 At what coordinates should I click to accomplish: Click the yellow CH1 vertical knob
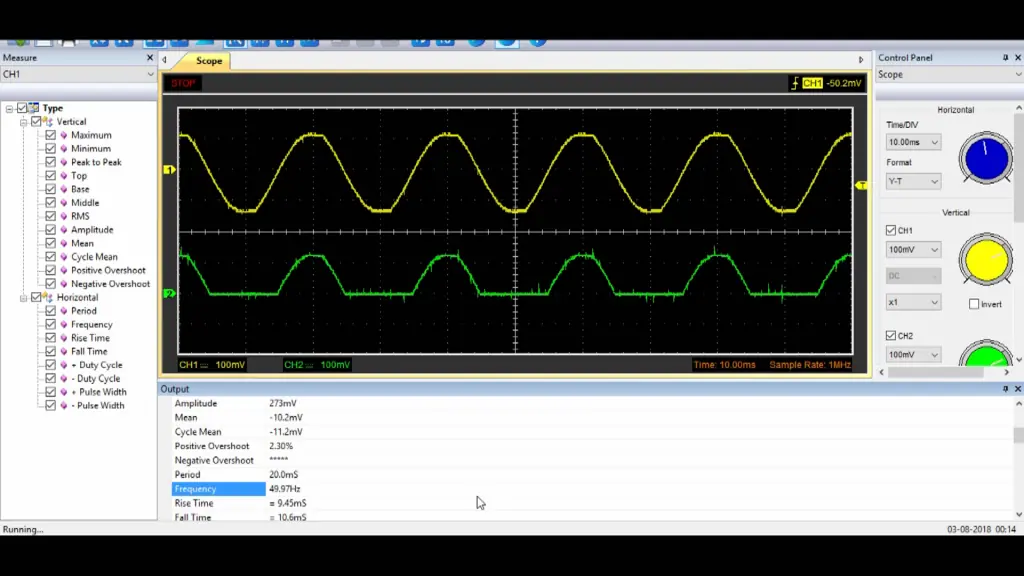click(985, 259)
